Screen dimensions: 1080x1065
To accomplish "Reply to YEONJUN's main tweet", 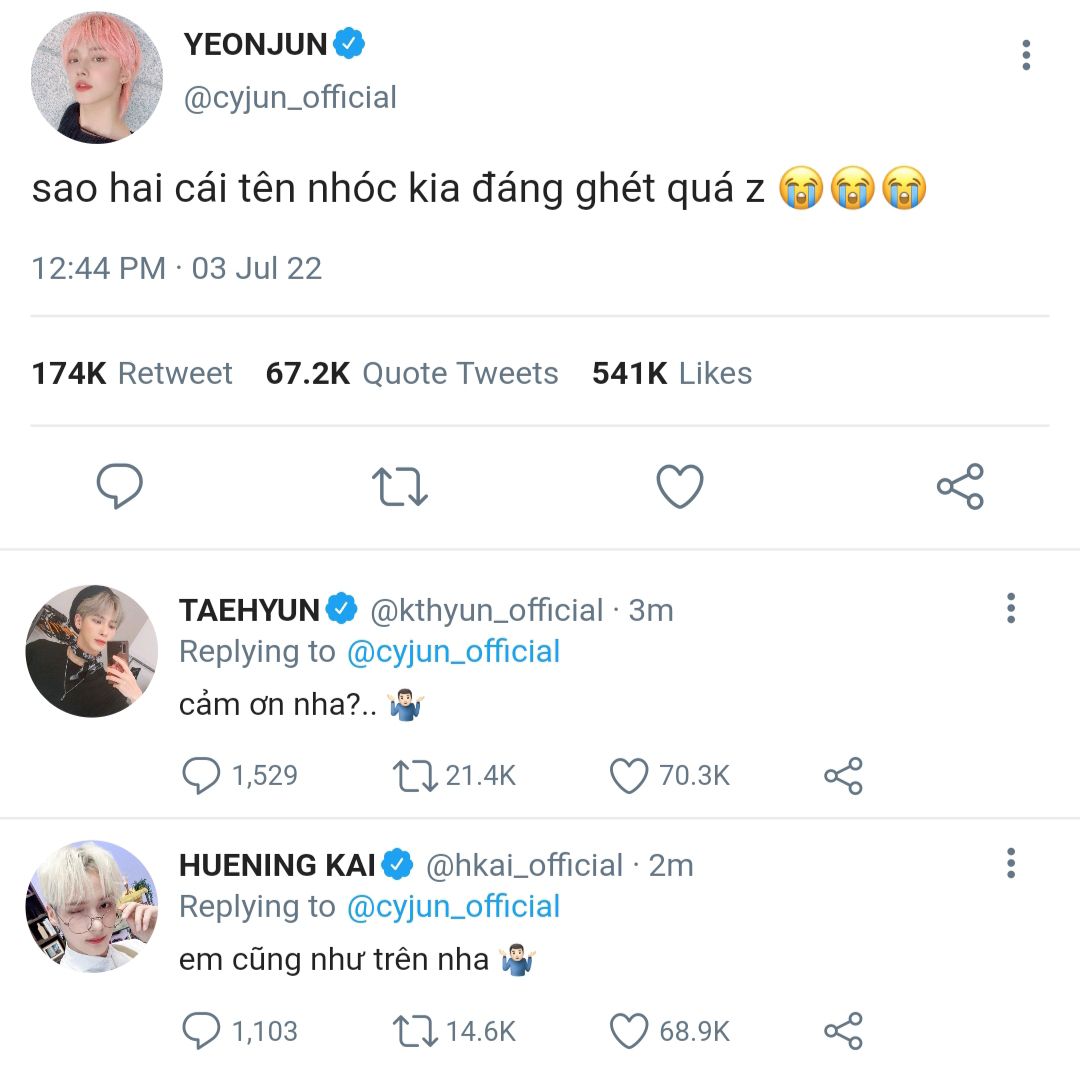I will [120, 487].
